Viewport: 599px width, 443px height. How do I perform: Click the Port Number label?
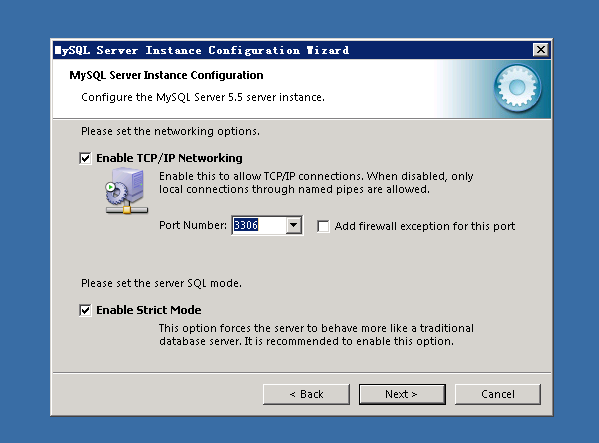(193, 225)
